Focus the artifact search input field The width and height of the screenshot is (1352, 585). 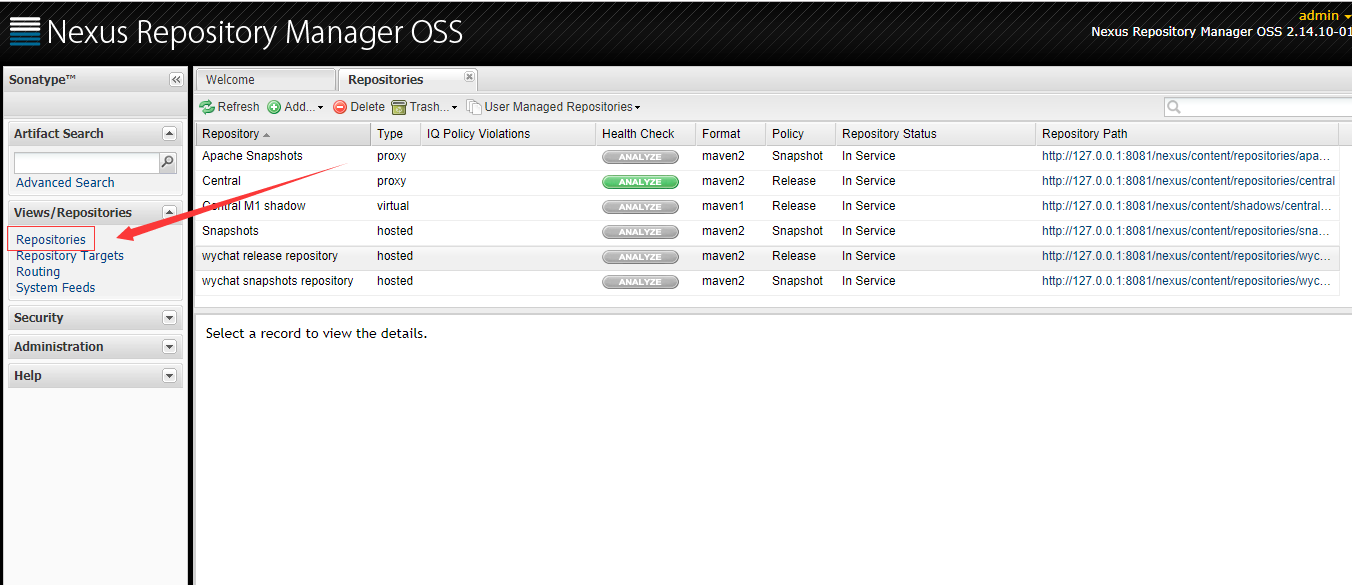point(87,163)
